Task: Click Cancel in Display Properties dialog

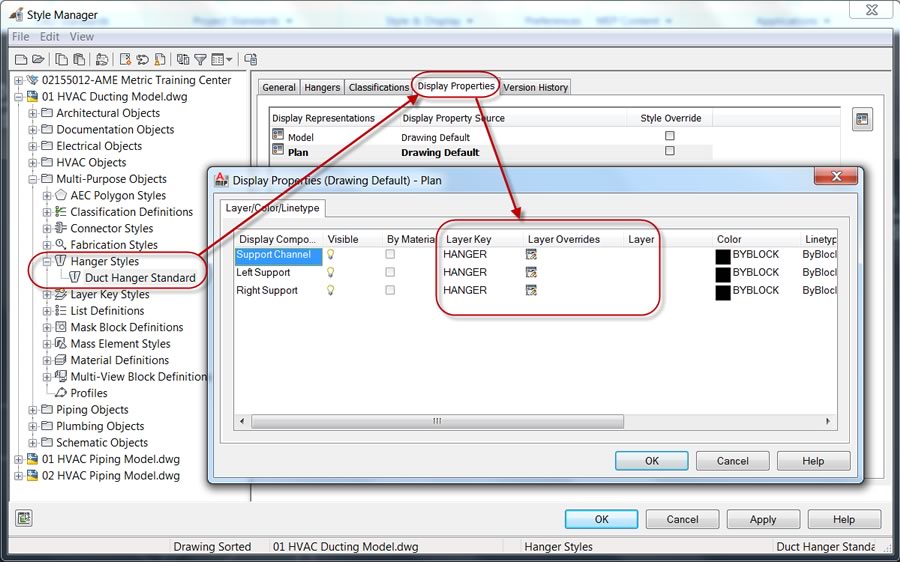Action: [x=732, y=461]
